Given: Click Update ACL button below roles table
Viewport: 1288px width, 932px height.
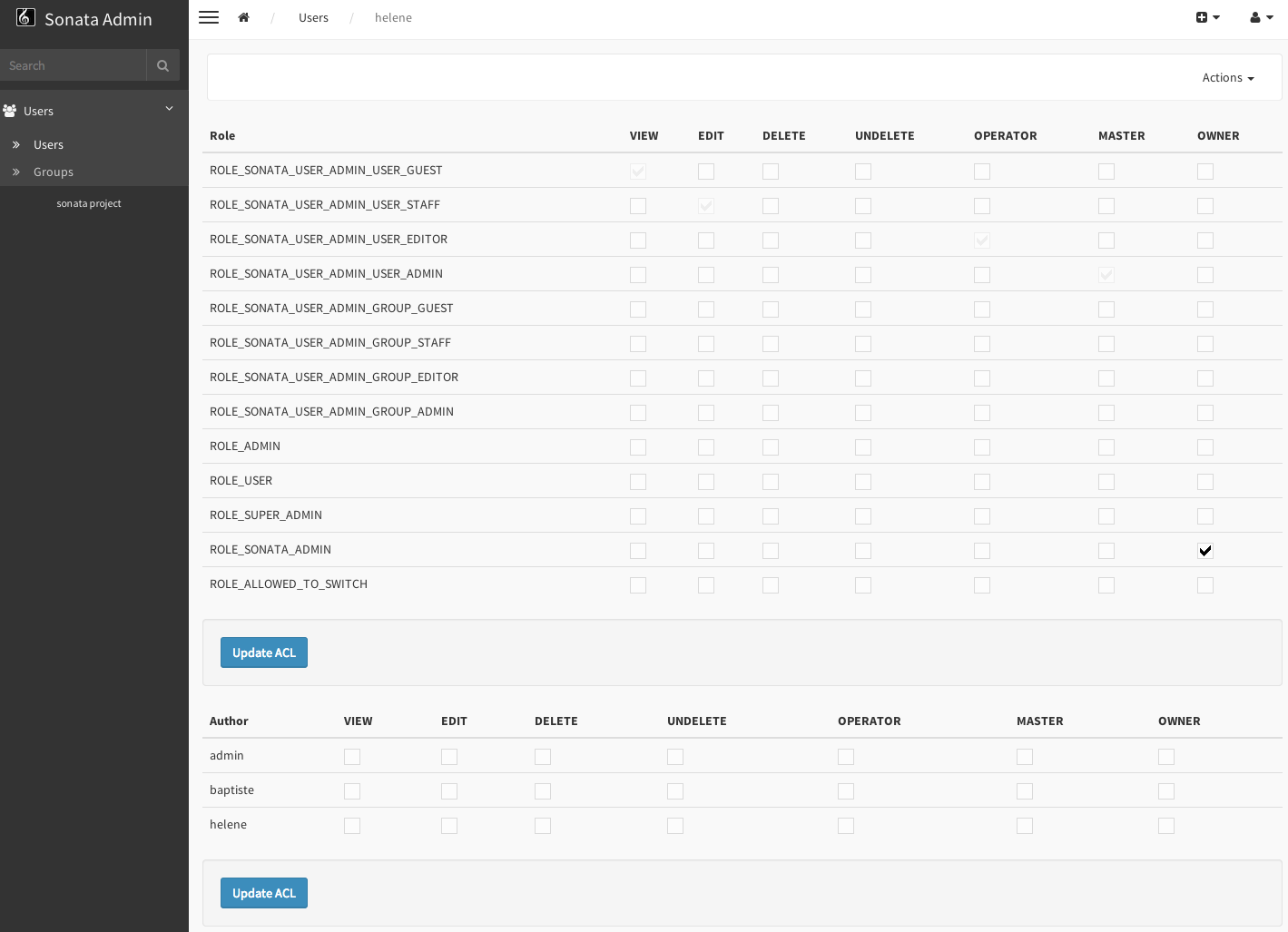Looking at the screenshot, I should click(x=264, y=652).
